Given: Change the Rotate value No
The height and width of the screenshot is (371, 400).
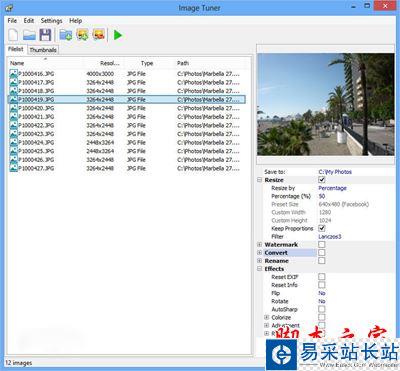Looking at the screenshot, I should [x=322, y=301].
